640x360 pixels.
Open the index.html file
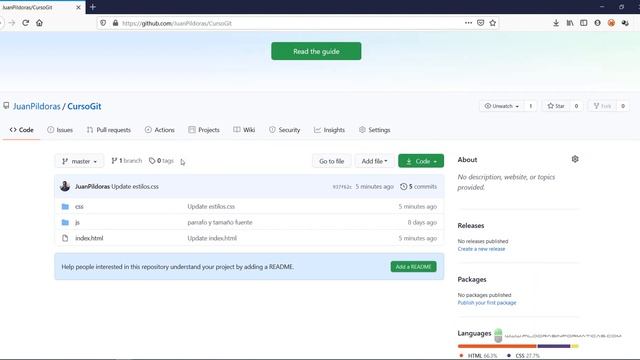click(89, 238)
